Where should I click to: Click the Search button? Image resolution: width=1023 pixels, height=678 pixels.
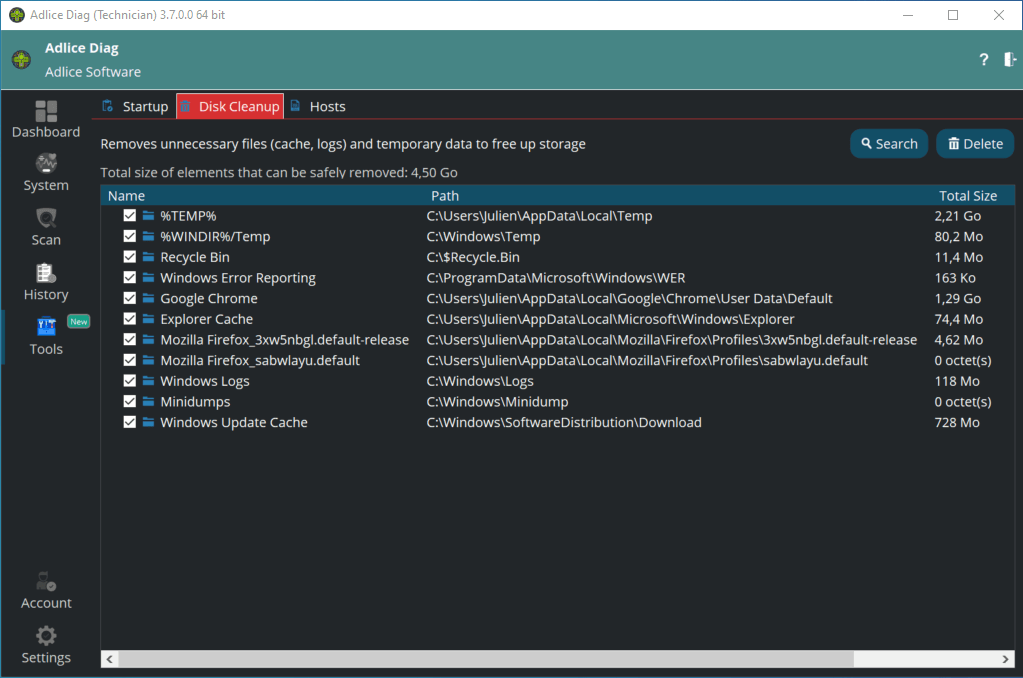pyautogui.click(x=889, y=144)
